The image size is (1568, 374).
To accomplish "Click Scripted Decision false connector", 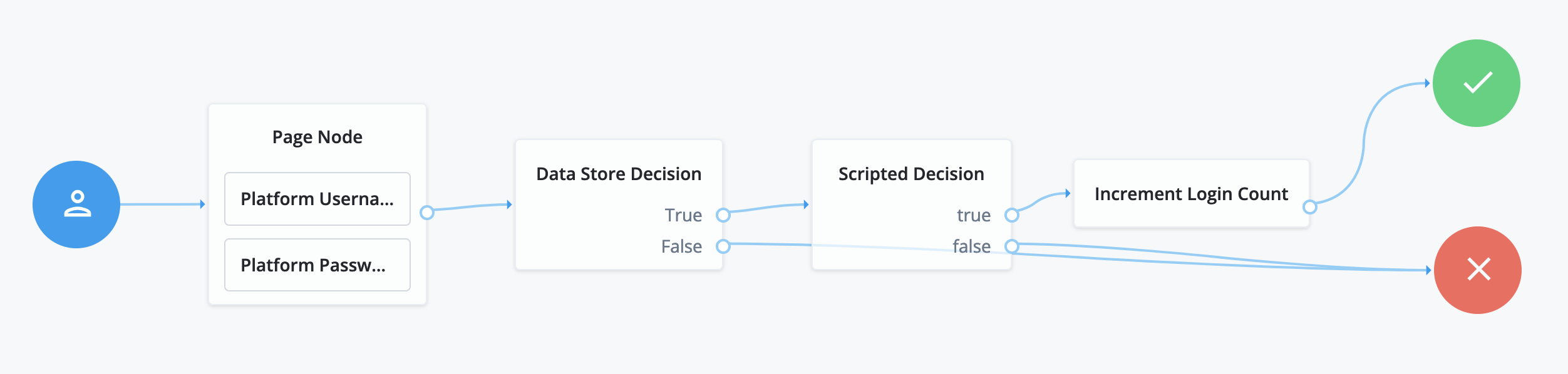I will tap(1011, 246).
